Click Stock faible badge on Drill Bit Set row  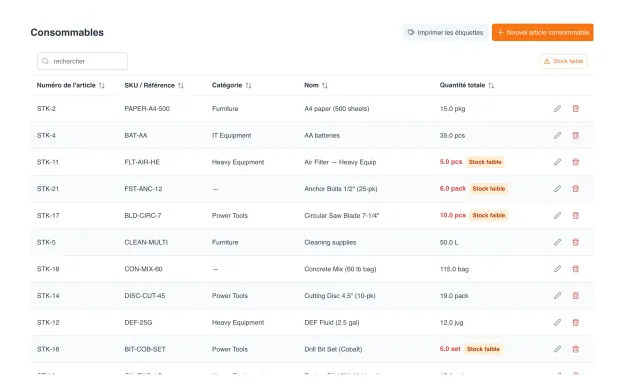click(x=483, y=349)
